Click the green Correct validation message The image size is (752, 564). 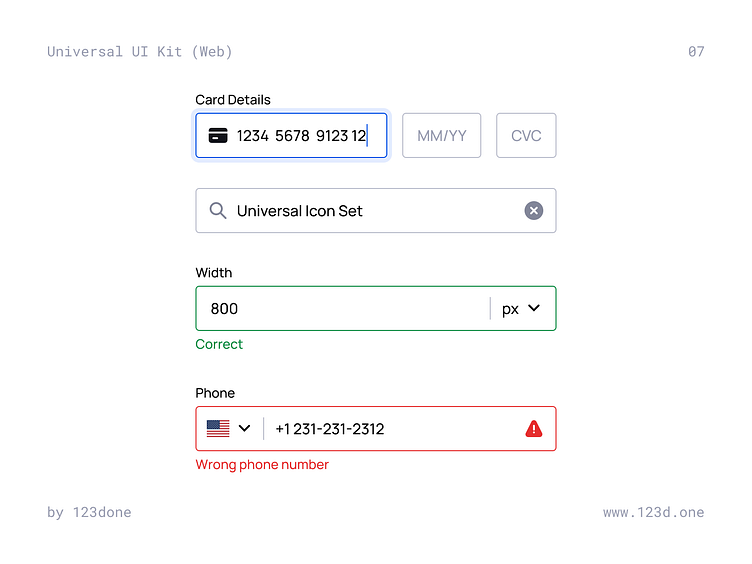(x=219, y=344)
